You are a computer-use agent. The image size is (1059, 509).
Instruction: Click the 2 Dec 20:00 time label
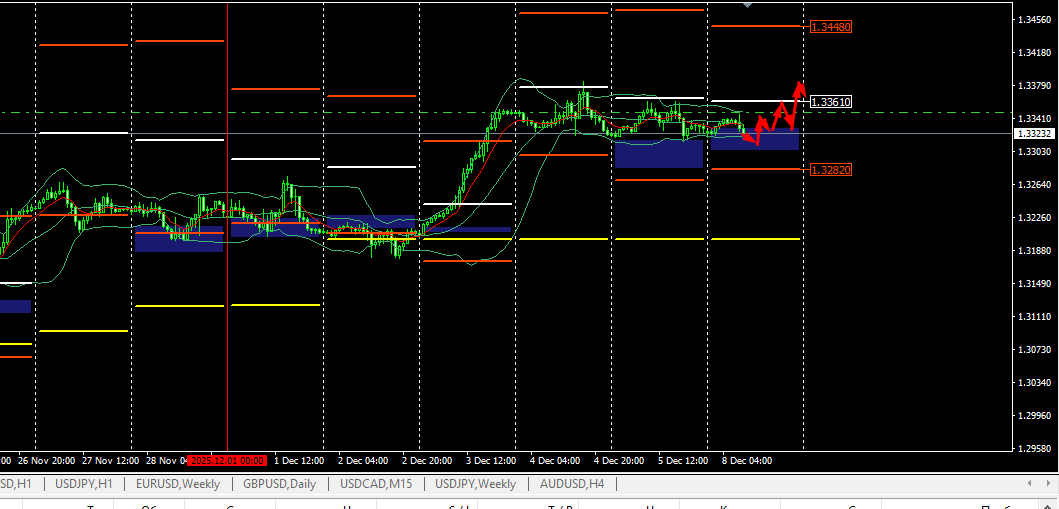(x=427, y=460)
